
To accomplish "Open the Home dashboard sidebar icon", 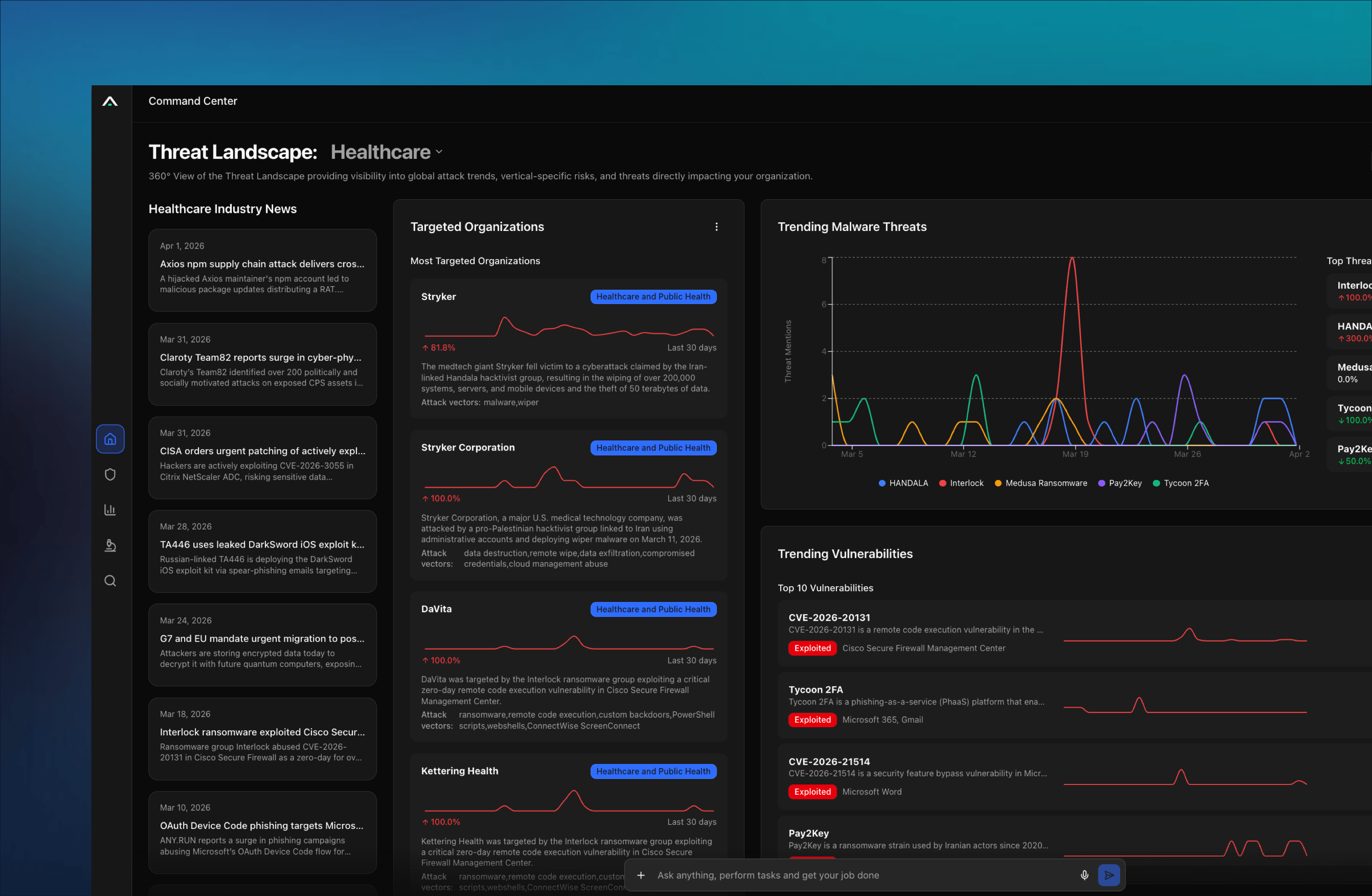I will [x=110, y=439].
